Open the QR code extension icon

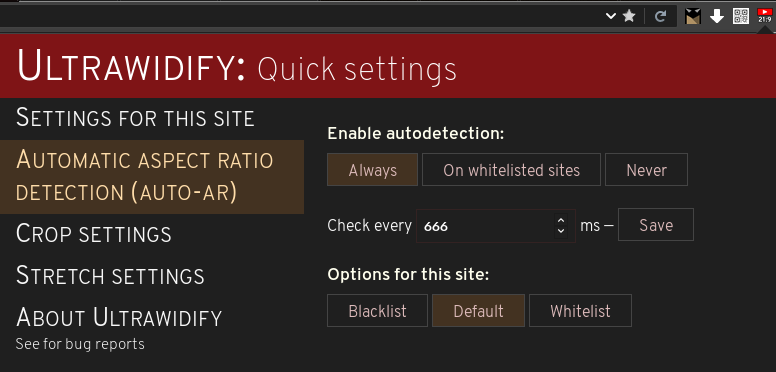click(x=740, y=16)
